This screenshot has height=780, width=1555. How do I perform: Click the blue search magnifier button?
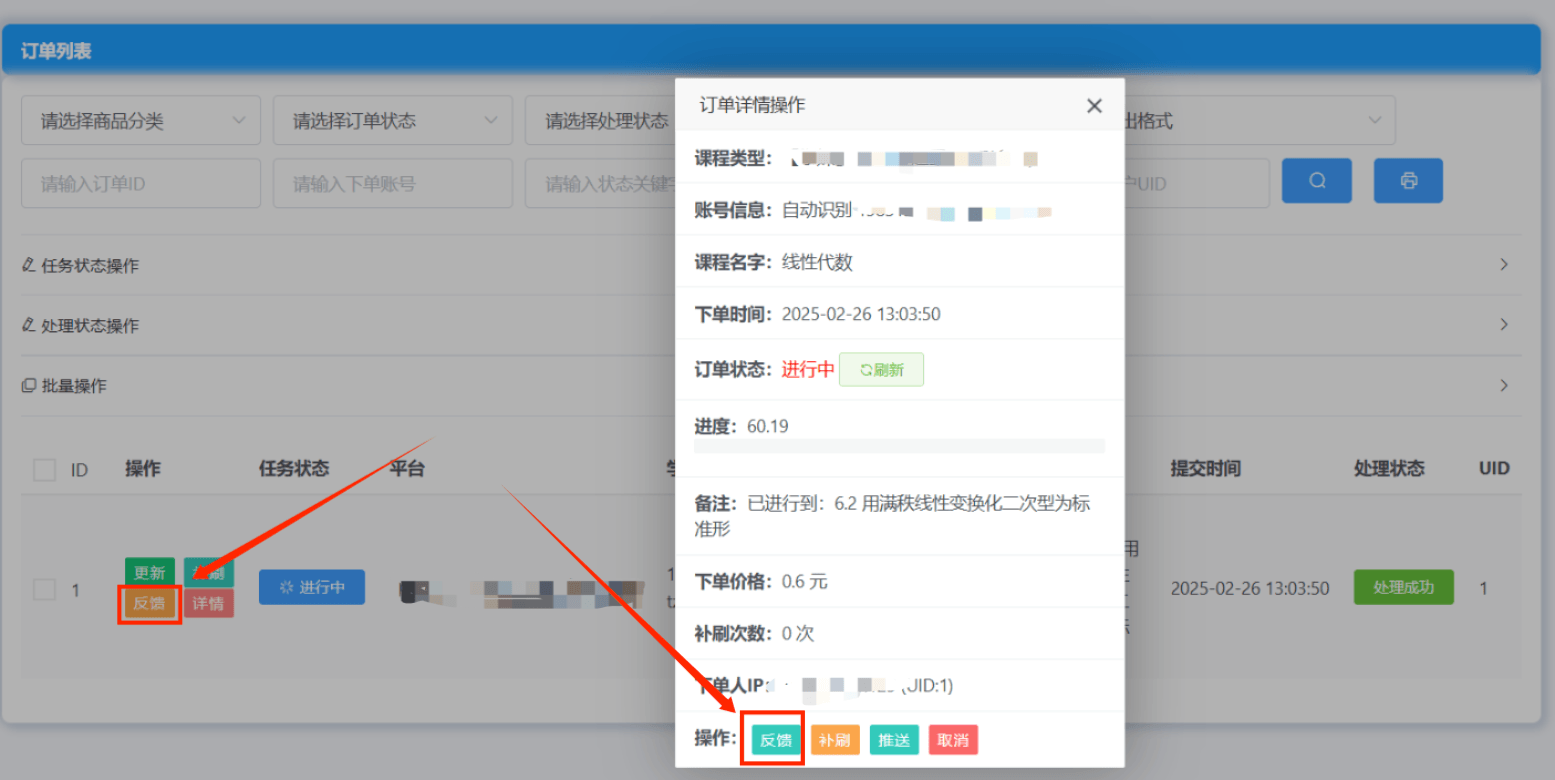[x=1317, y=181]
